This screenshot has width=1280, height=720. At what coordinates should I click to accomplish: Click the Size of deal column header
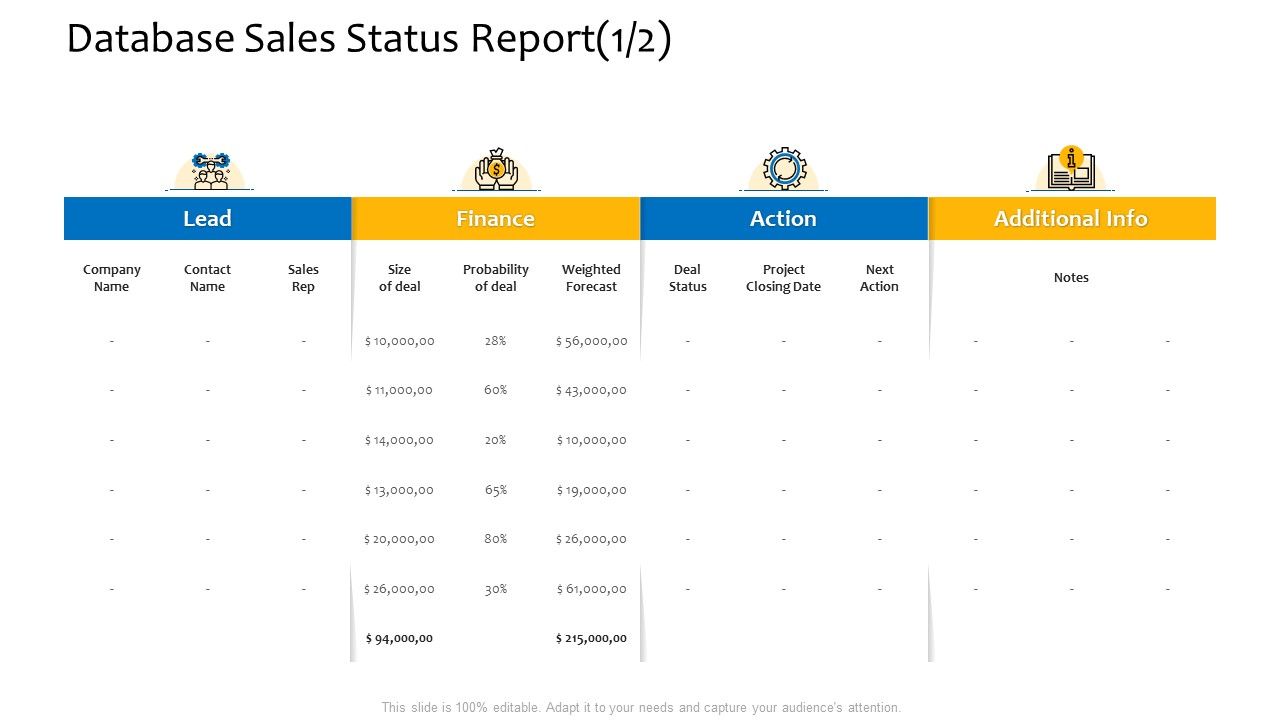[x=400, y=278]
